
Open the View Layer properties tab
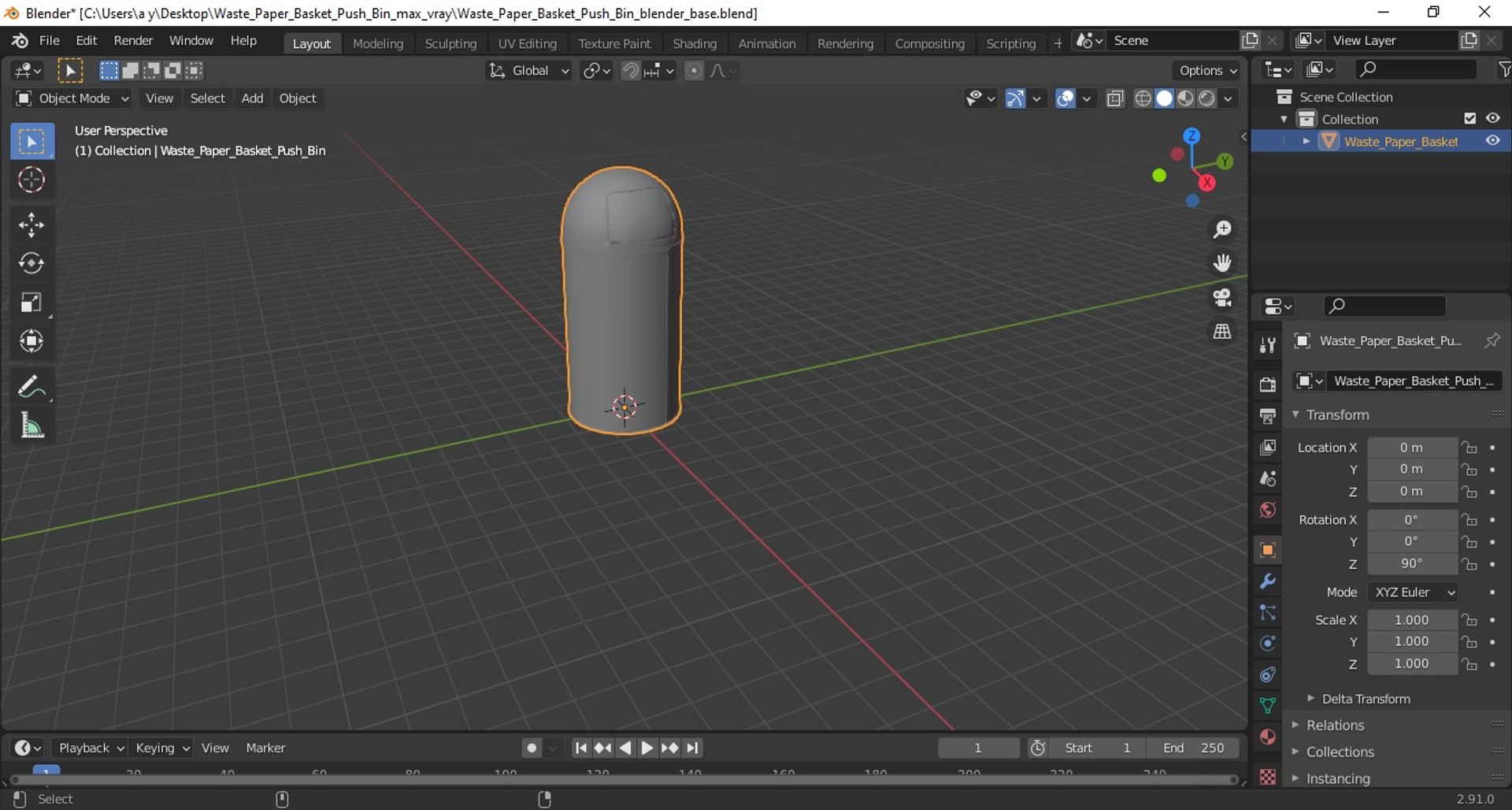[1267, 447]
